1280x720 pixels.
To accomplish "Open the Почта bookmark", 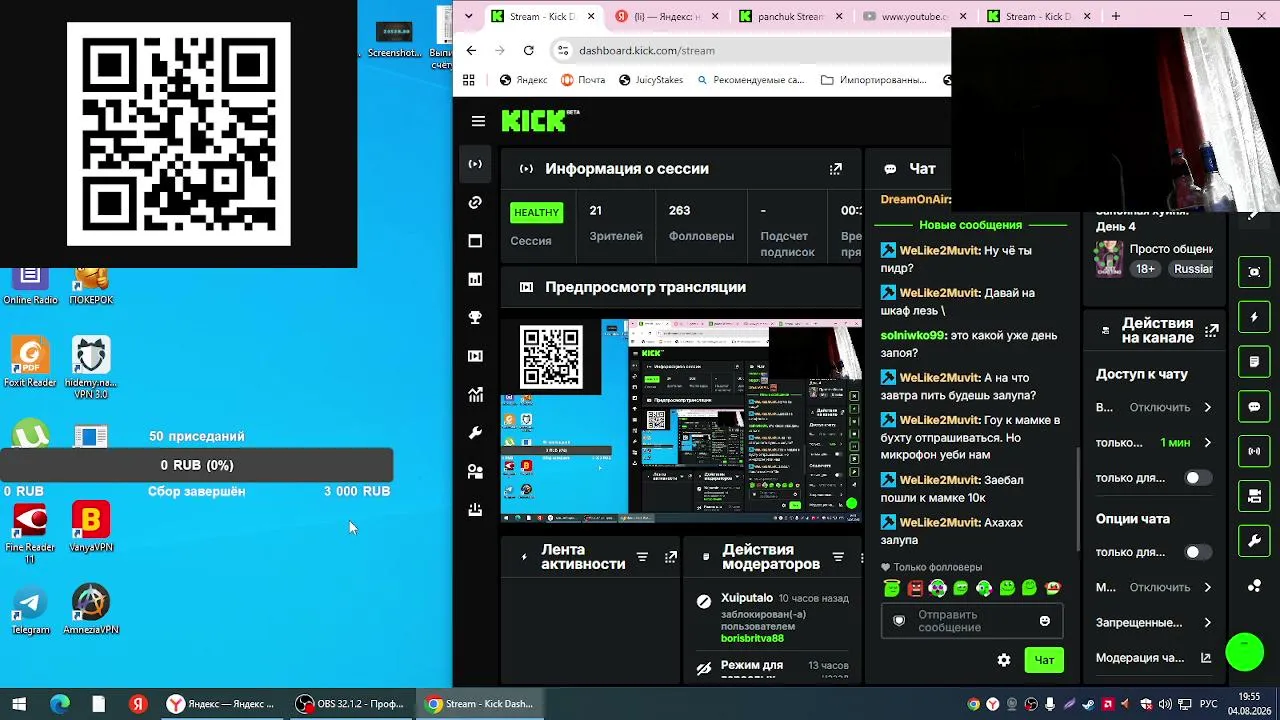I will point(583,80).
